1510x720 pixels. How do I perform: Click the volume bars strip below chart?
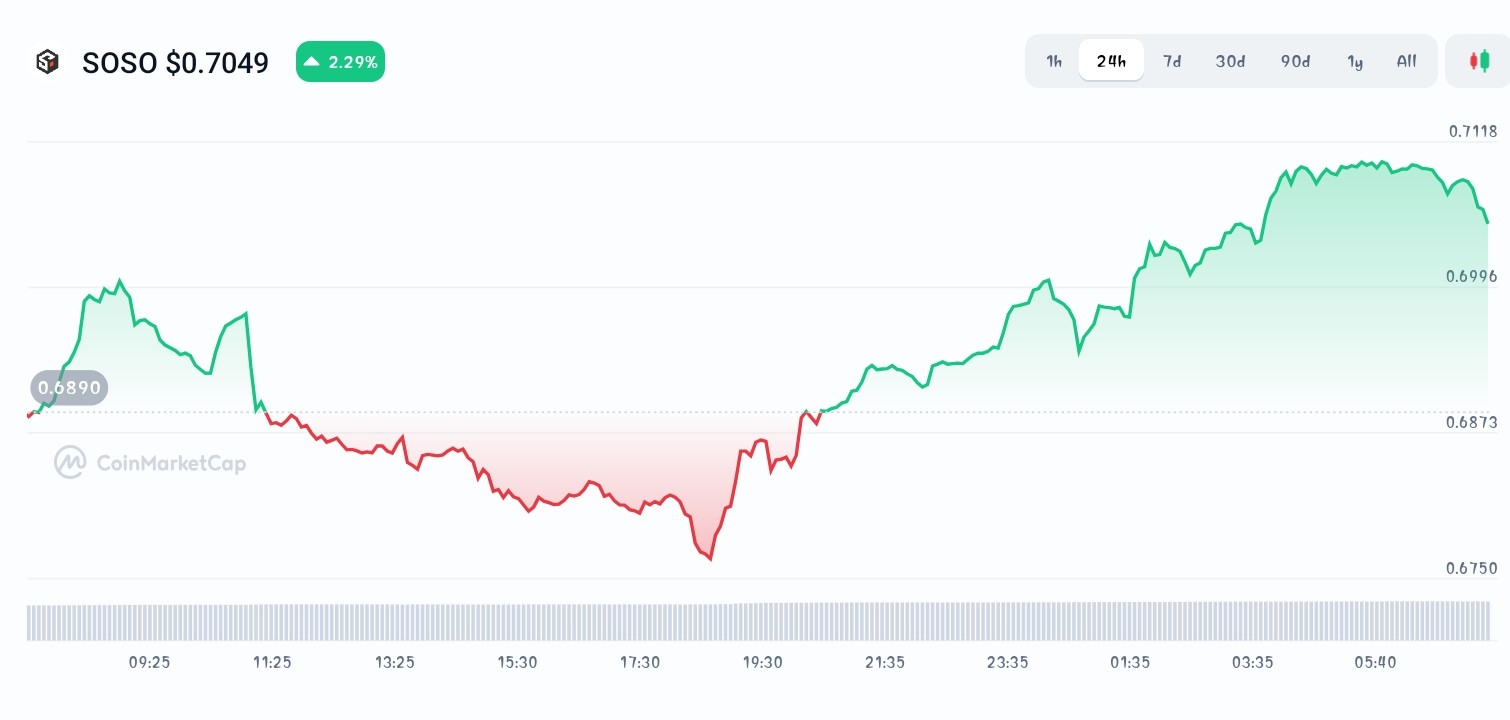[758, 621]
